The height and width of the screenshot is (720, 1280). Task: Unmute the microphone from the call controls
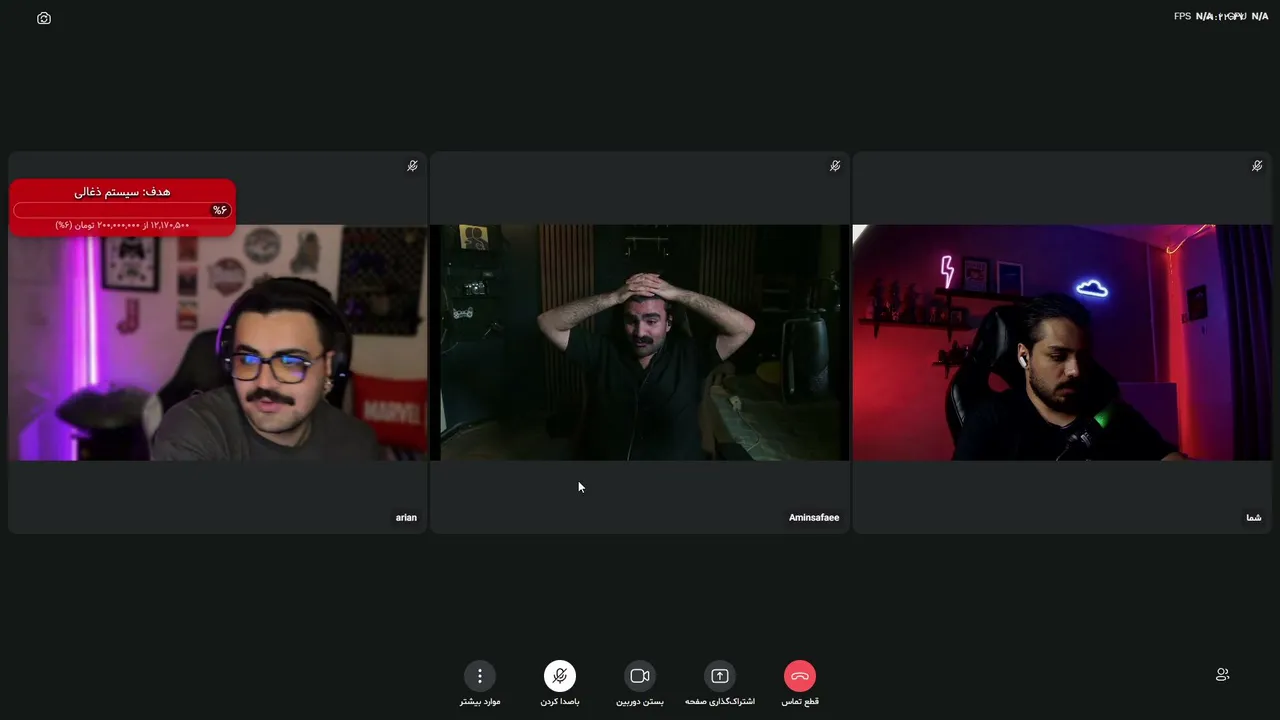pos(560,676)
